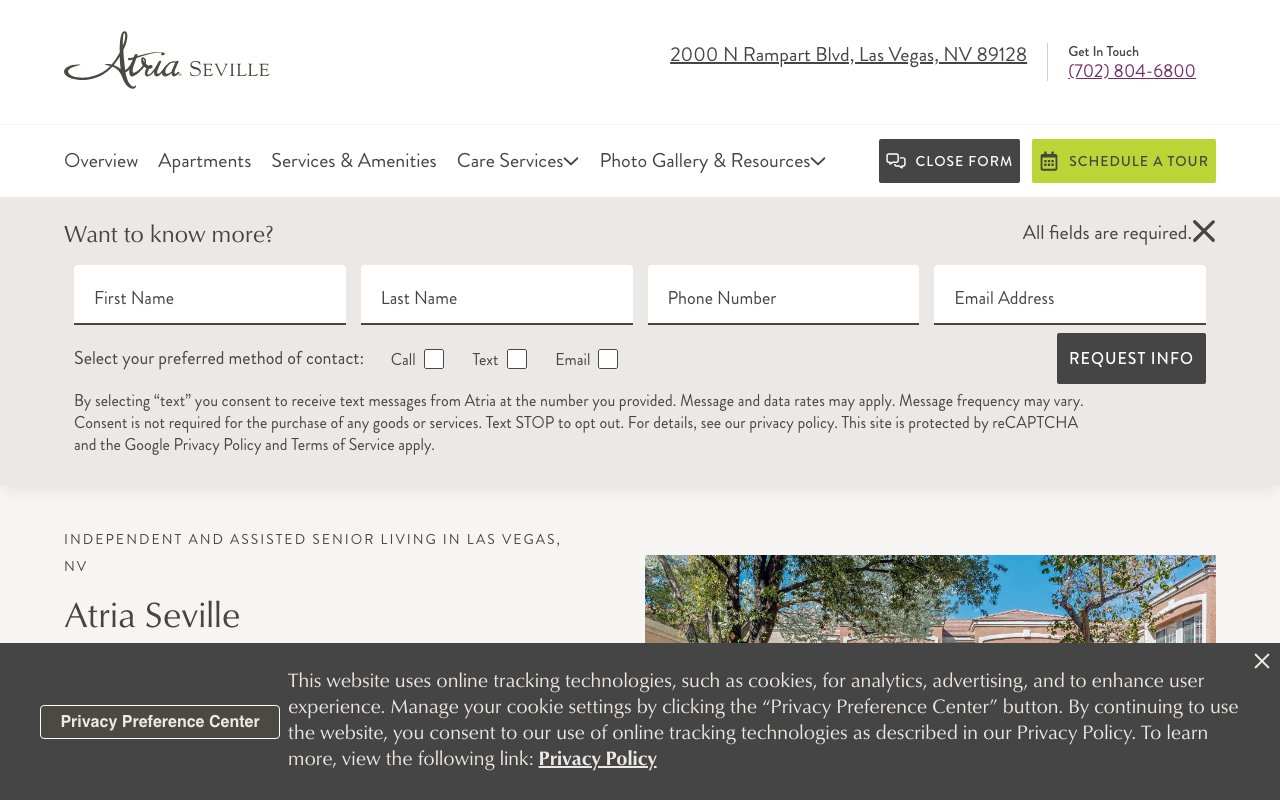
Task: Tick the Email contact method checkbox
Action: 608,359
